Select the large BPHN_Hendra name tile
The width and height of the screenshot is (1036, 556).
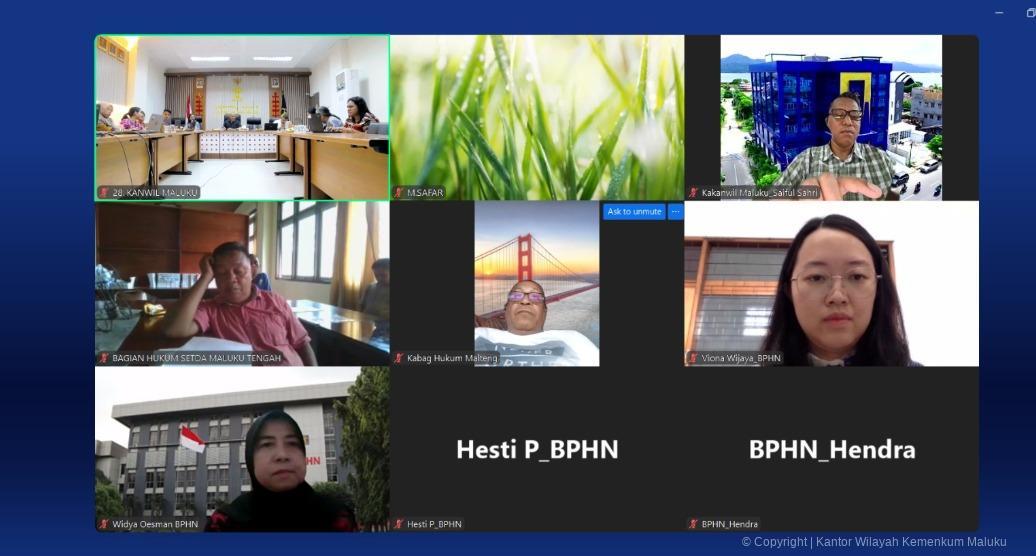[x=831, y=449]
